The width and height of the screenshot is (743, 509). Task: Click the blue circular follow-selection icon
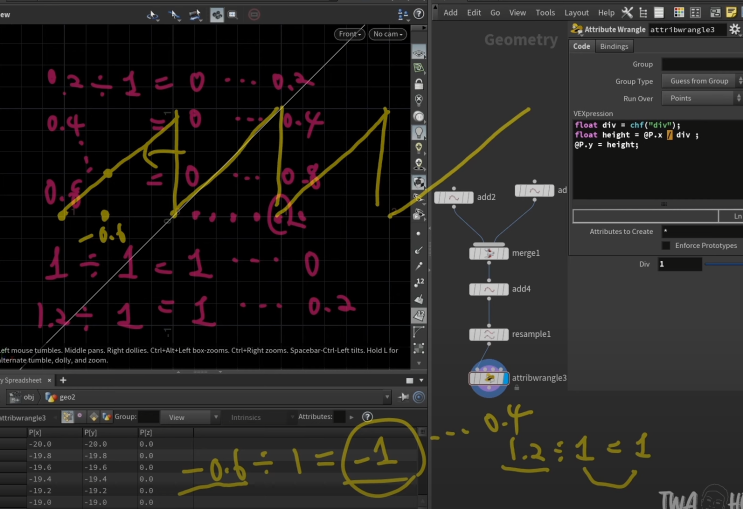point(419,397)
